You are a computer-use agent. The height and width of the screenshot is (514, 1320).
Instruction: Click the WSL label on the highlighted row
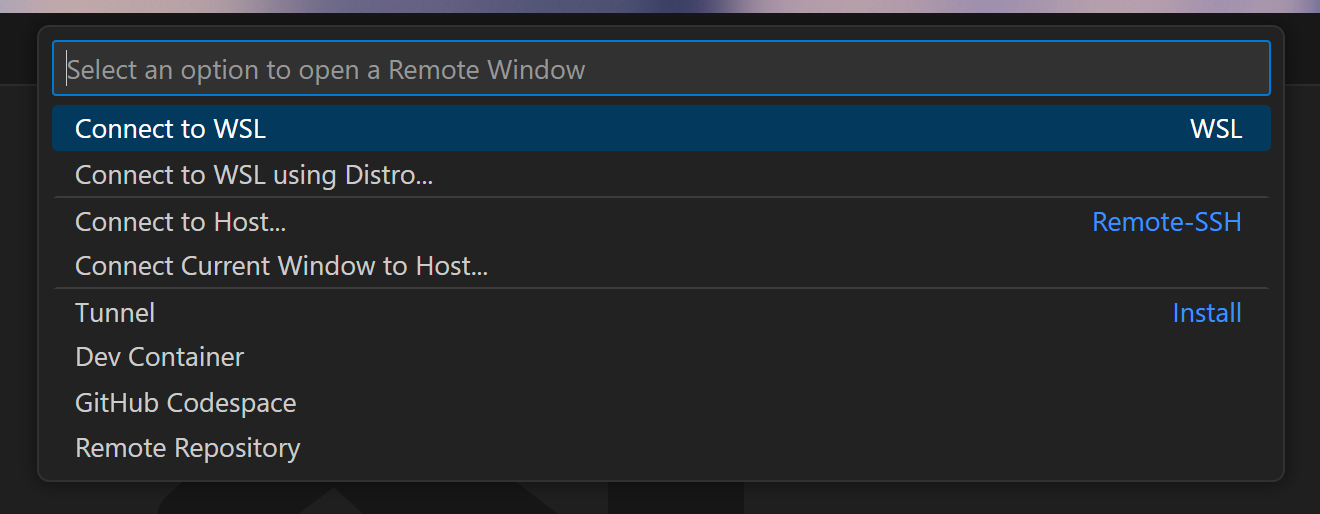1215,129
